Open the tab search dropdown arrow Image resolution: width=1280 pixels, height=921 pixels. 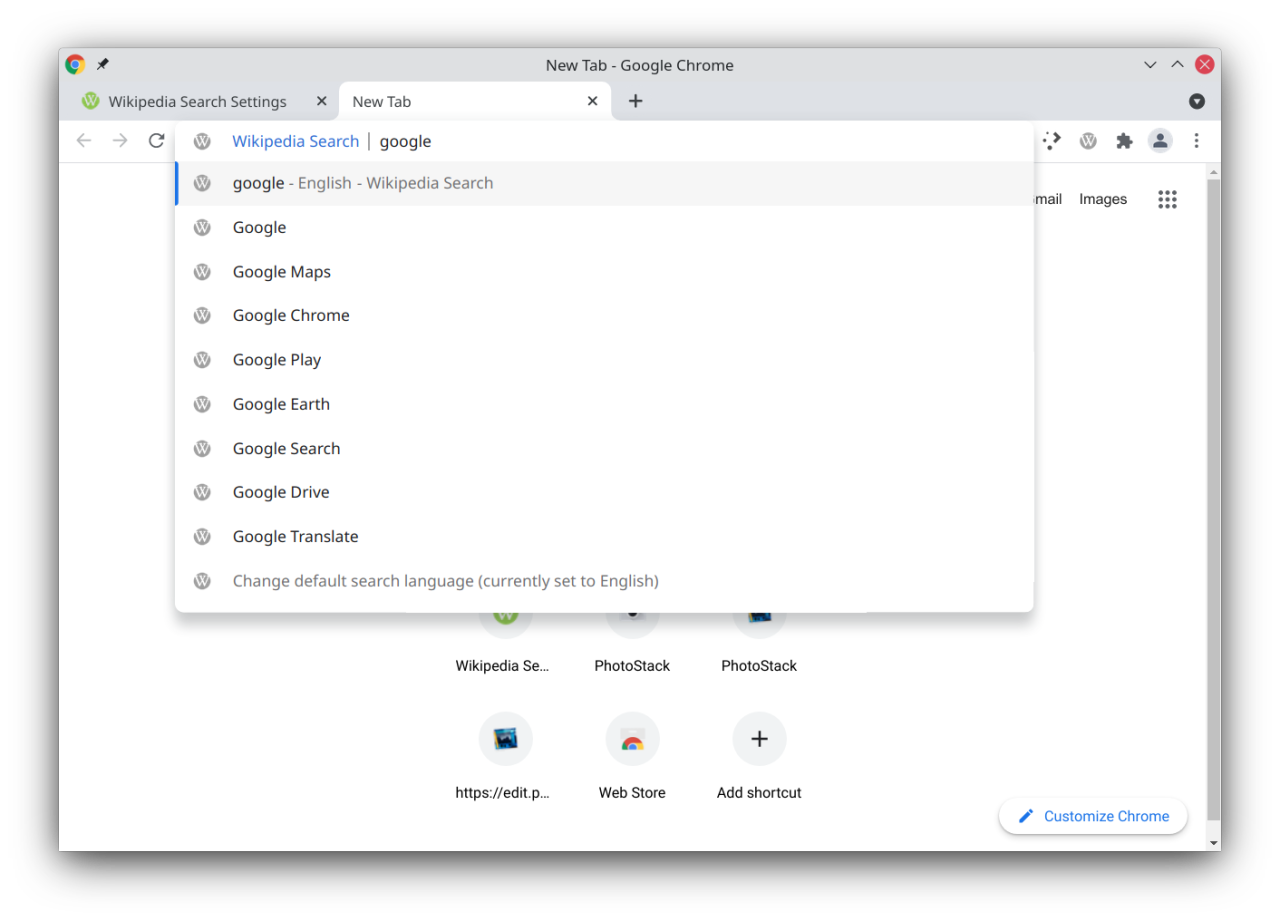1197,101
